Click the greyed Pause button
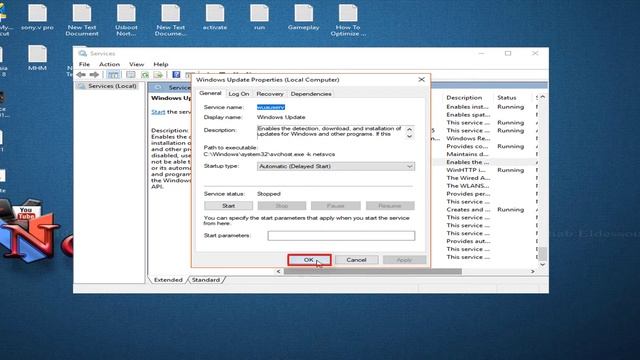Viewport: 640px width, 360px height. pyautogui.click(x=336, y=206)
